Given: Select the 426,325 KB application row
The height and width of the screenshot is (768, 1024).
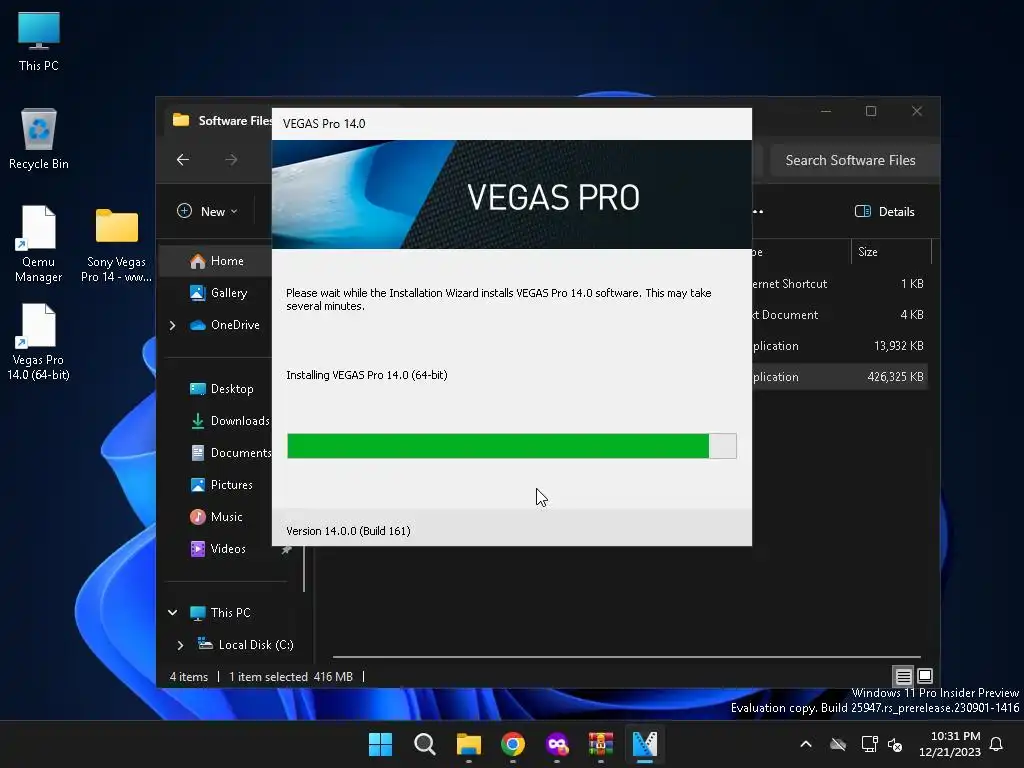Looking at the screenshot, I should pos(839,377).
